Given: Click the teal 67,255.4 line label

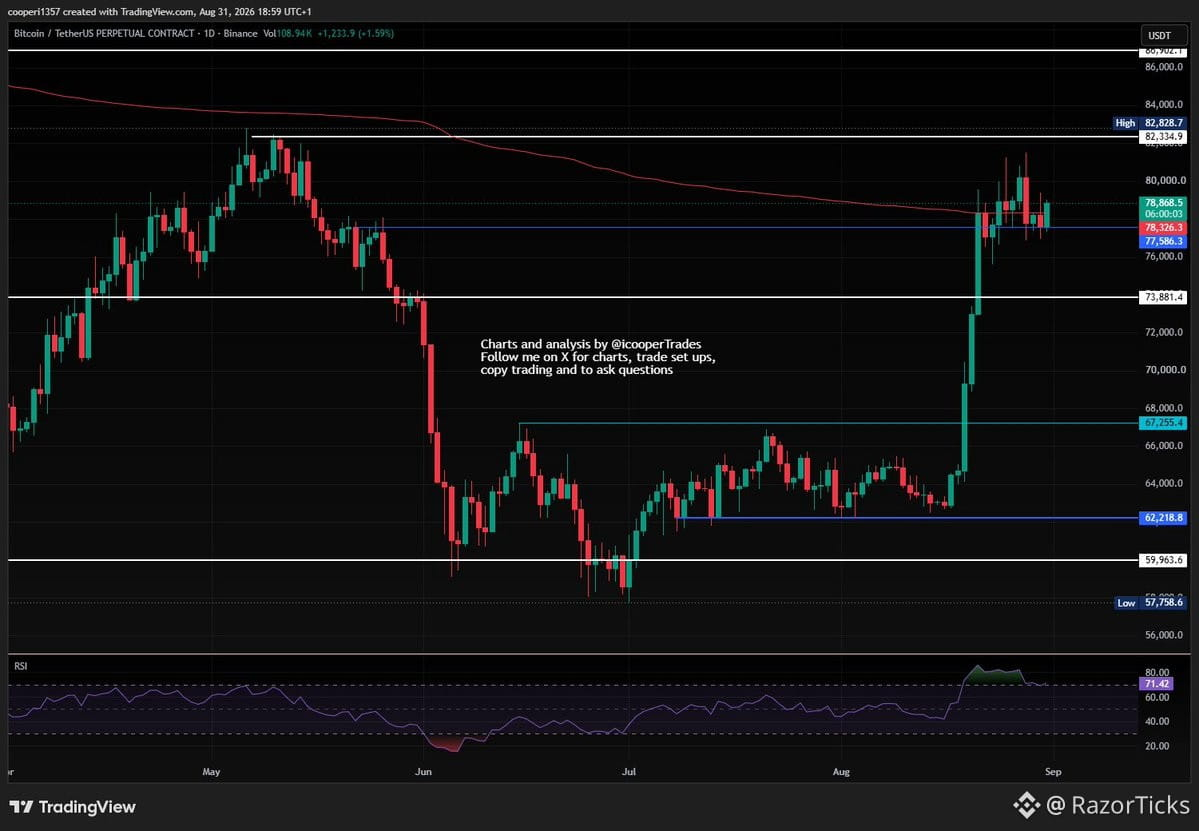Looking at the screenshot, I should tap(1163, 423).
